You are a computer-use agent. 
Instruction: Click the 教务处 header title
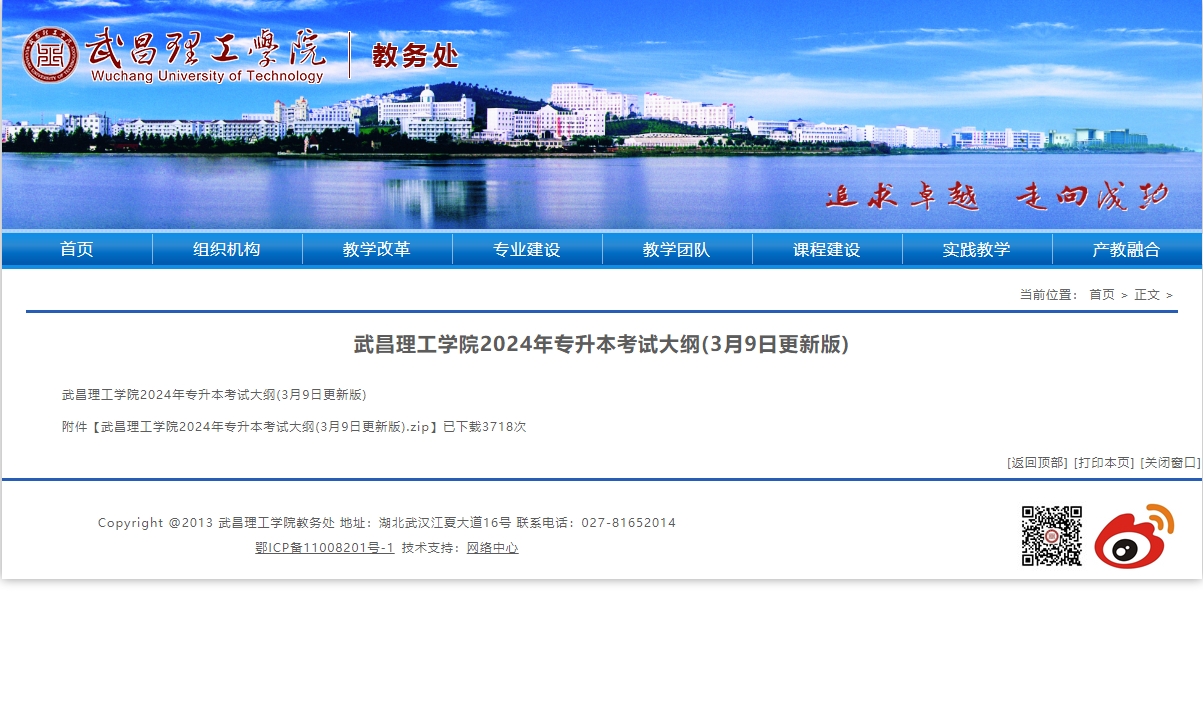tap(415, 55)
